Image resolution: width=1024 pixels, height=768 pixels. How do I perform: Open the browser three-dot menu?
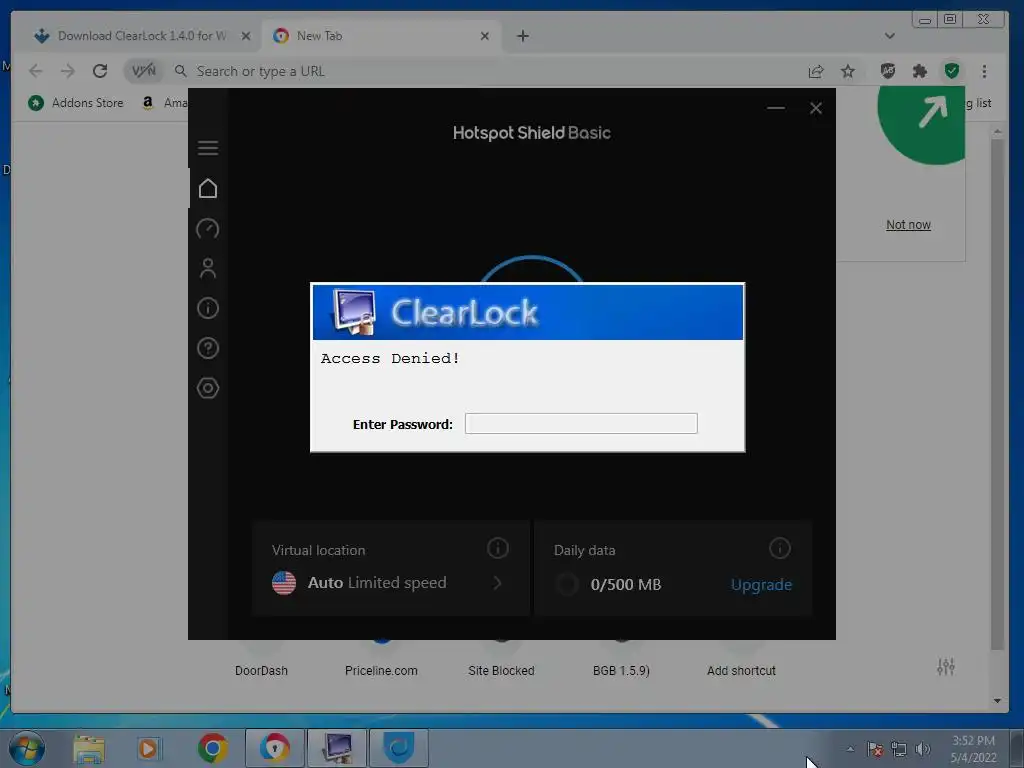point(984,71)
